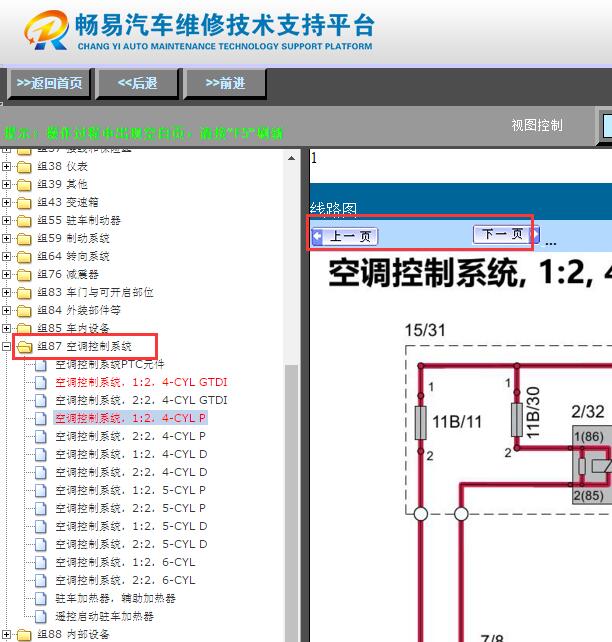The height and width of the screenshot is (642, 612).
Task: Click relay 2/32 in the wiring diagram
Action: tap(592, 465)
